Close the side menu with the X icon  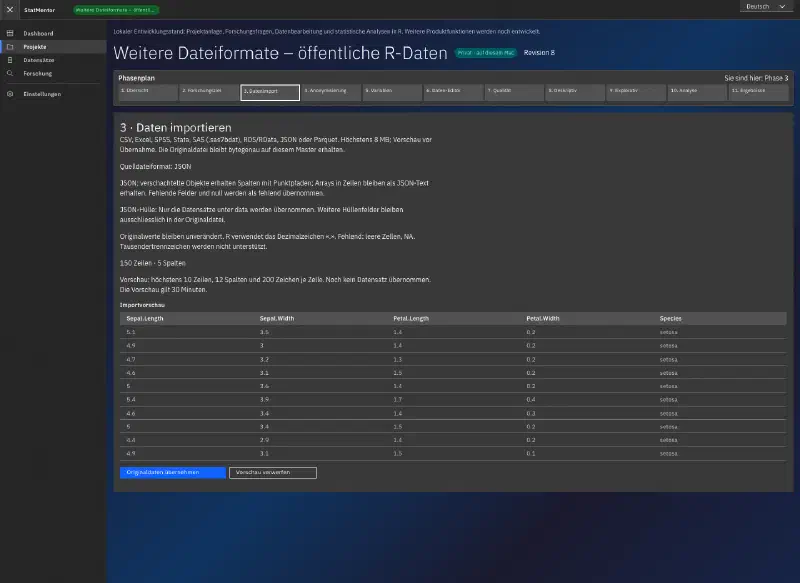(10, 10)
